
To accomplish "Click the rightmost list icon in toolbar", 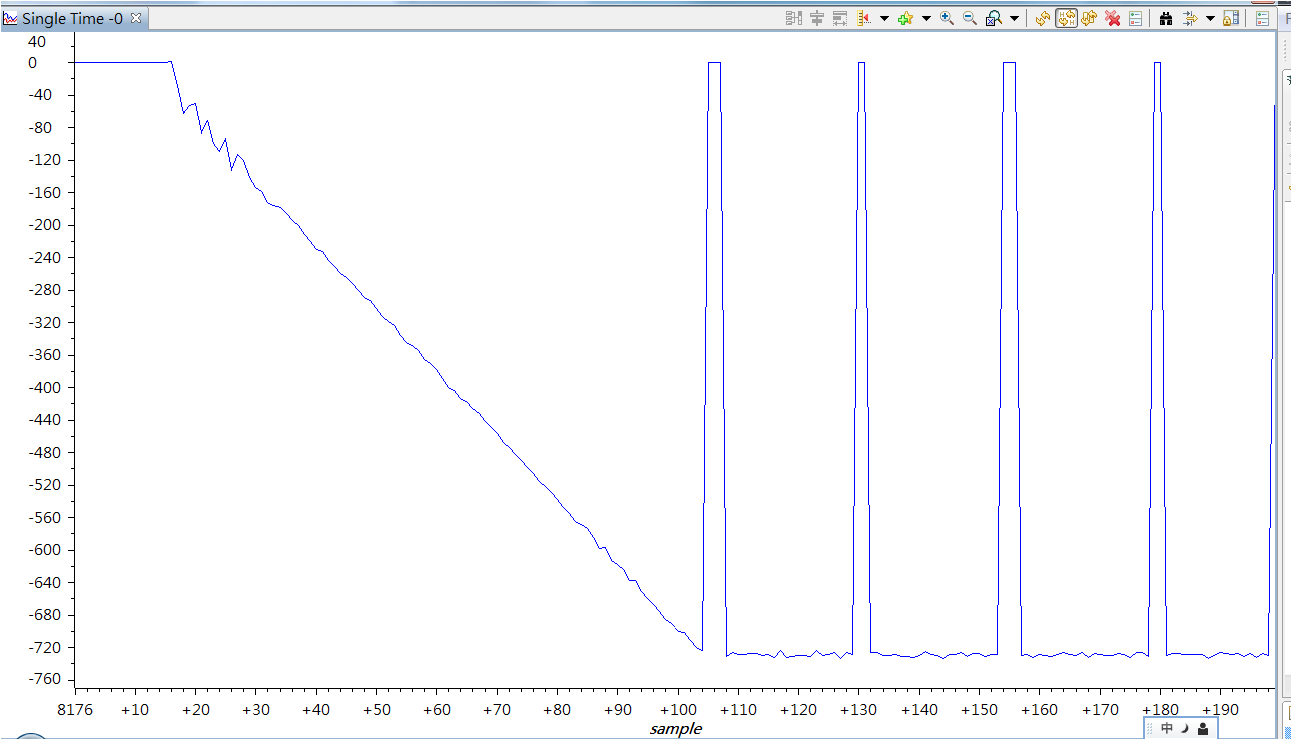I will point(1262,18).
